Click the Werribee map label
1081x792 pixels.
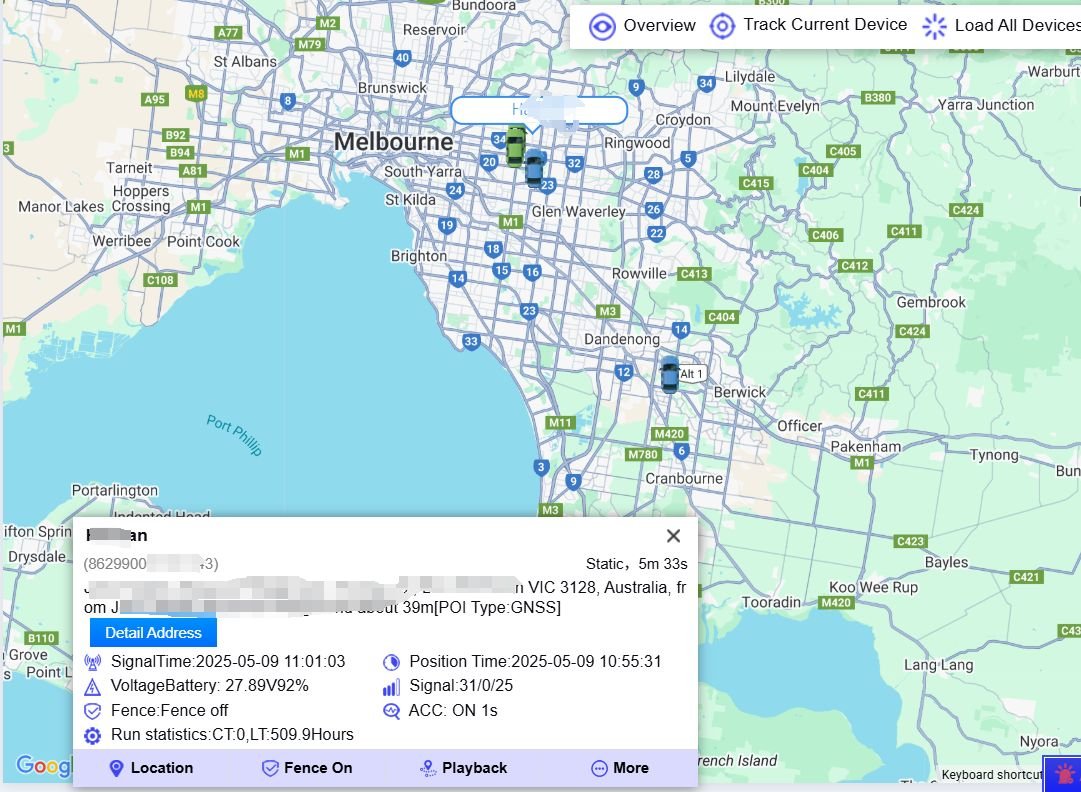pyautogui.click(x=121, y=241)
